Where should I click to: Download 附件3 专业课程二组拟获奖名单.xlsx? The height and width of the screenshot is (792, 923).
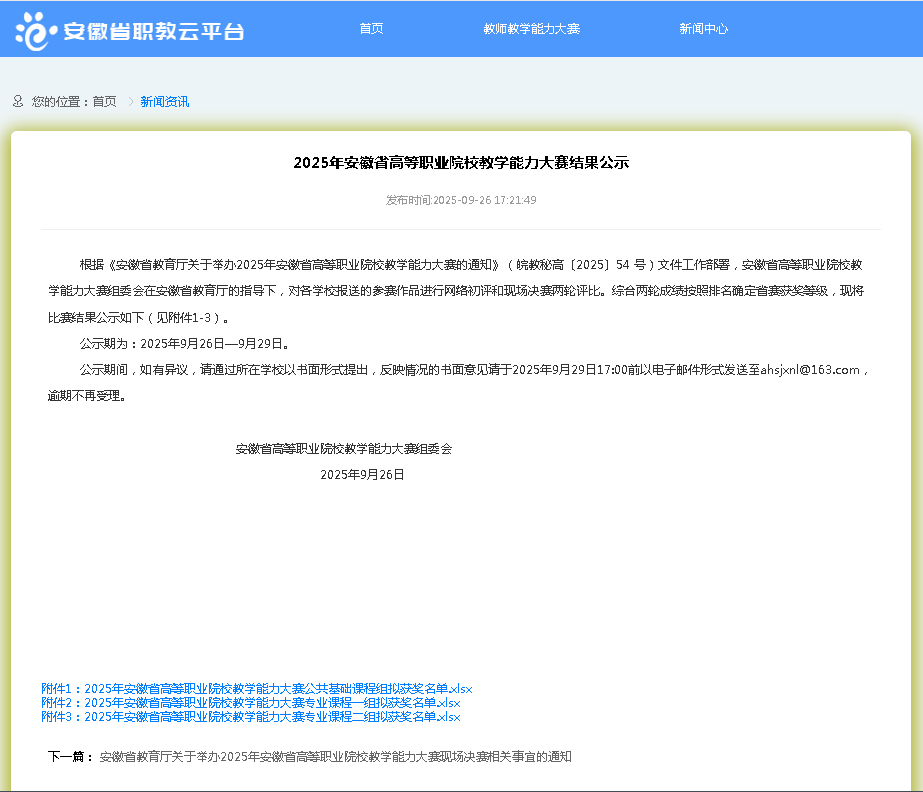(x=250, y=717)
